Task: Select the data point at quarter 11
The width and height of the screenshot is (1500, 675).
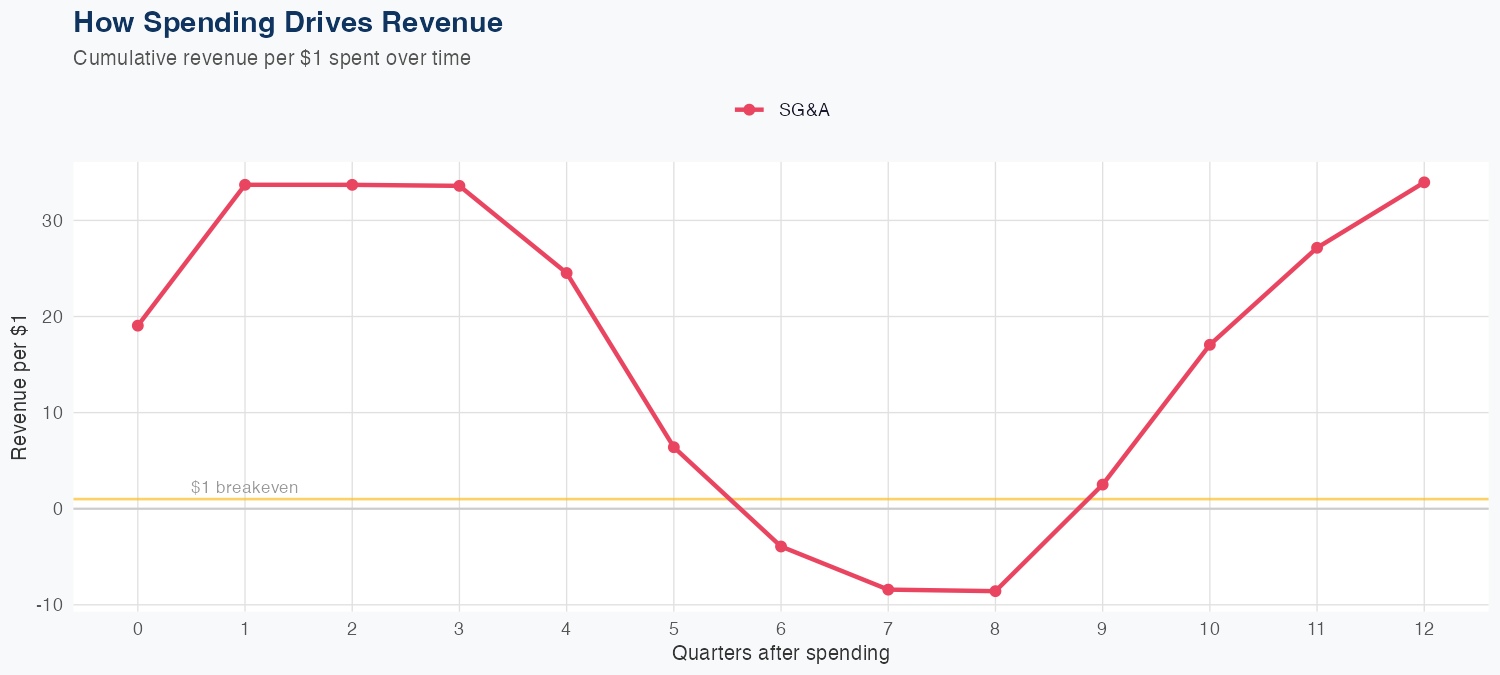Action: click(x=1317, y=248)
